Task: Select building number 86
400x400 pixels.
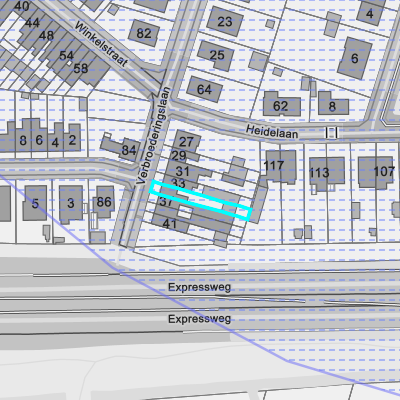Action: click(x=104, y=202)
